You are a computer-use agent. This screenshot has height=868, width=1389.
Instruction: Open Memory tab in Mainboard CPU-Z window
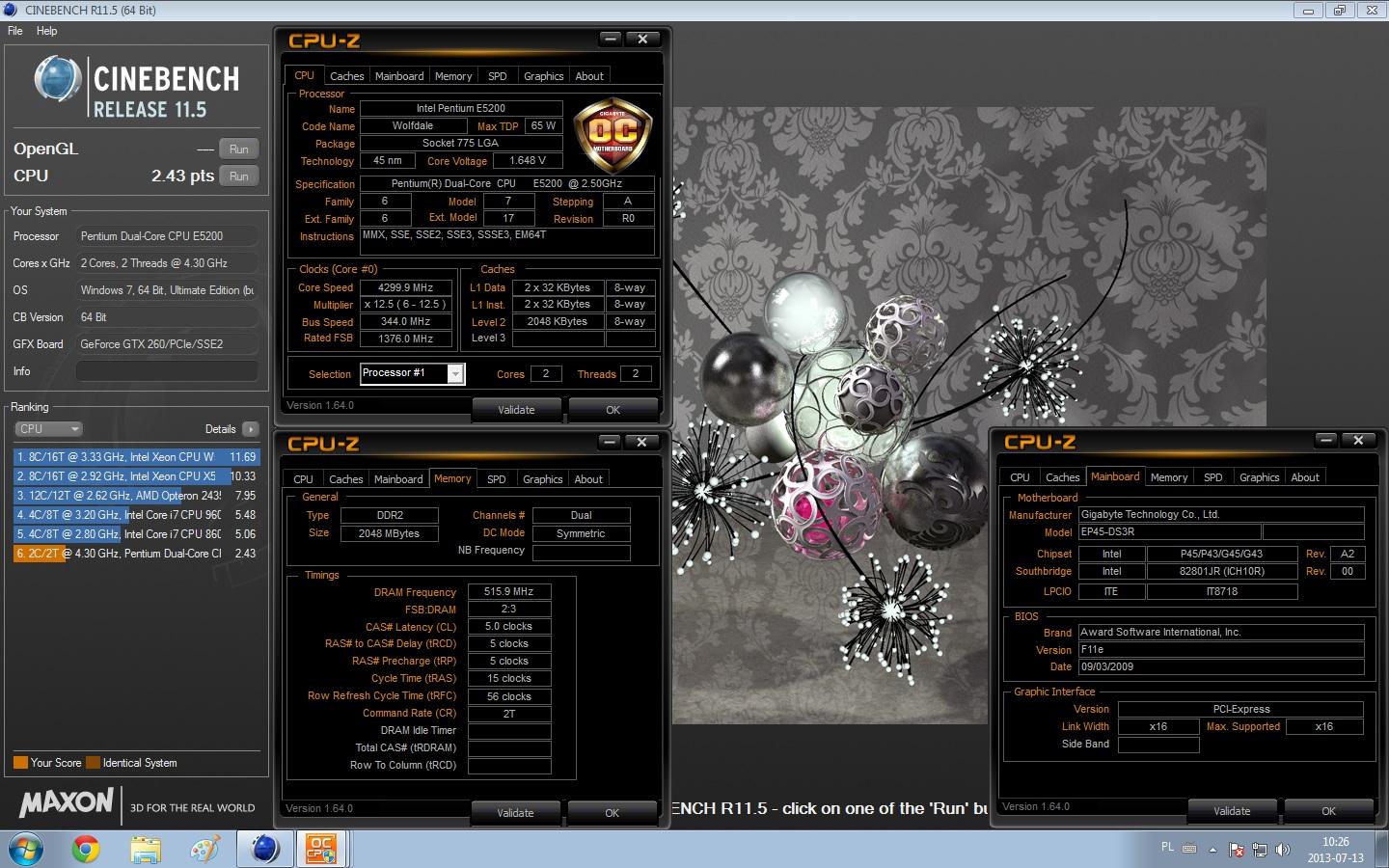tap(1169, 477)
